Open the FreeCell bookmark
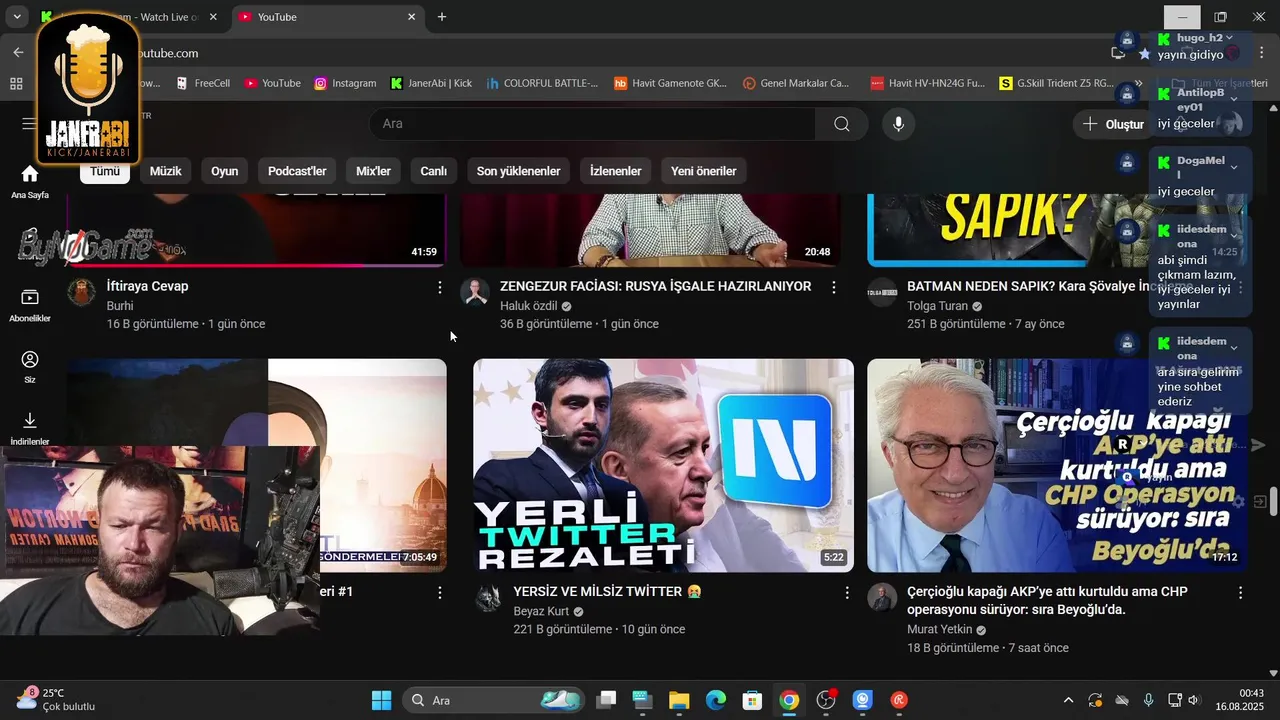Viewport: 1280px width, 720px height. click(203, 84)
